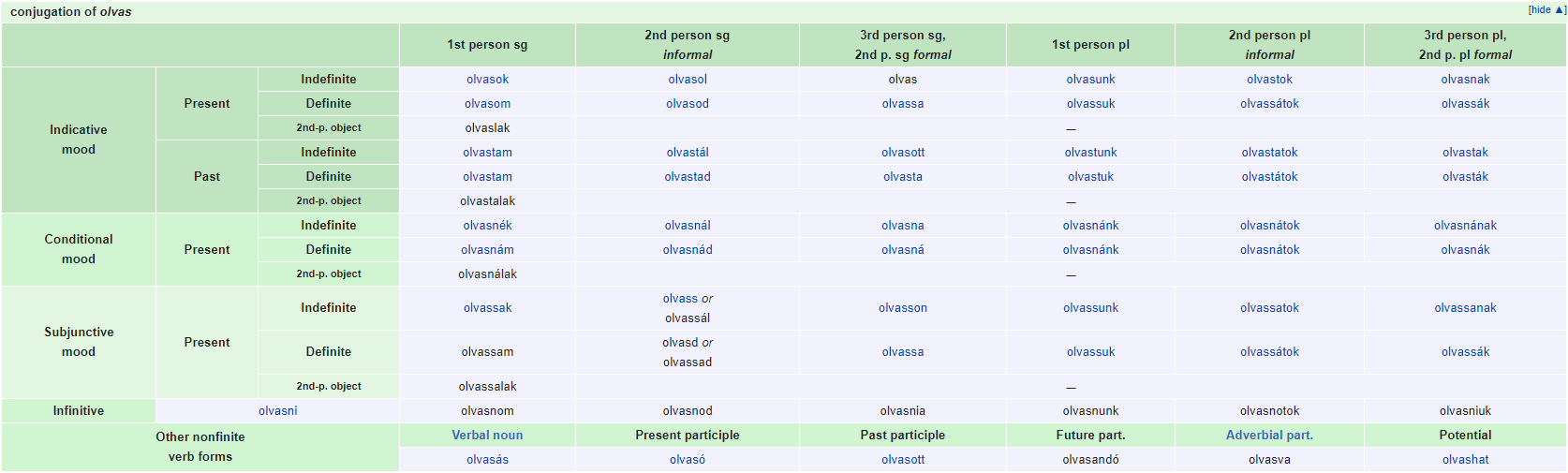The width and height of the screenshot is (1568, 473).
Task: Open the infinitive olvasni link
Action: [278, 411]
